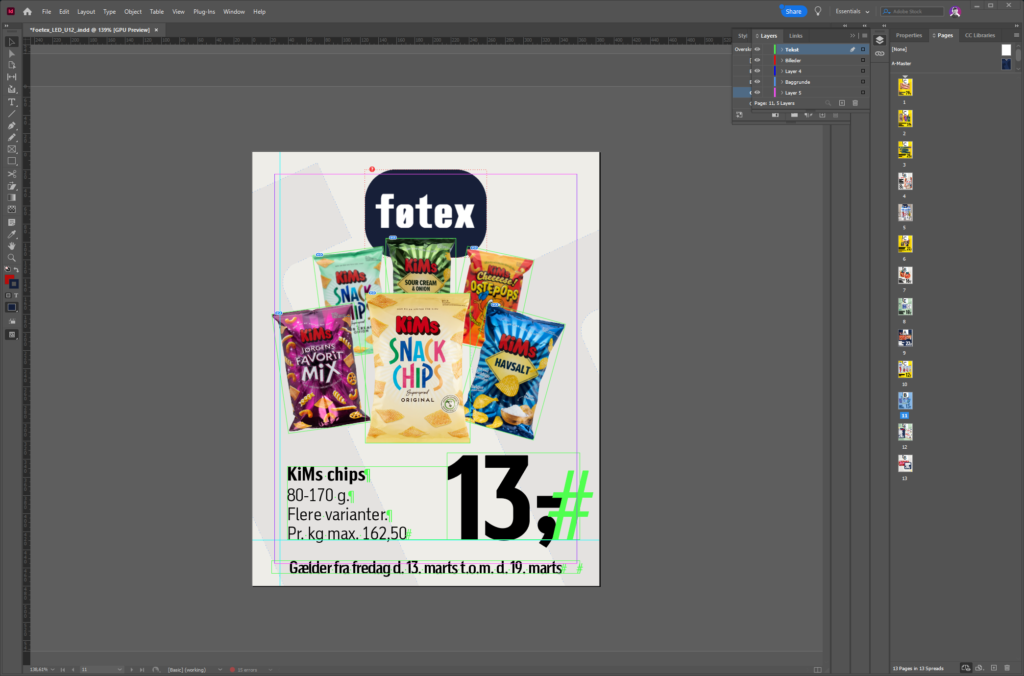Click the red Fill color swatch
1024x676 pixels.
click(x=9, y=280)
